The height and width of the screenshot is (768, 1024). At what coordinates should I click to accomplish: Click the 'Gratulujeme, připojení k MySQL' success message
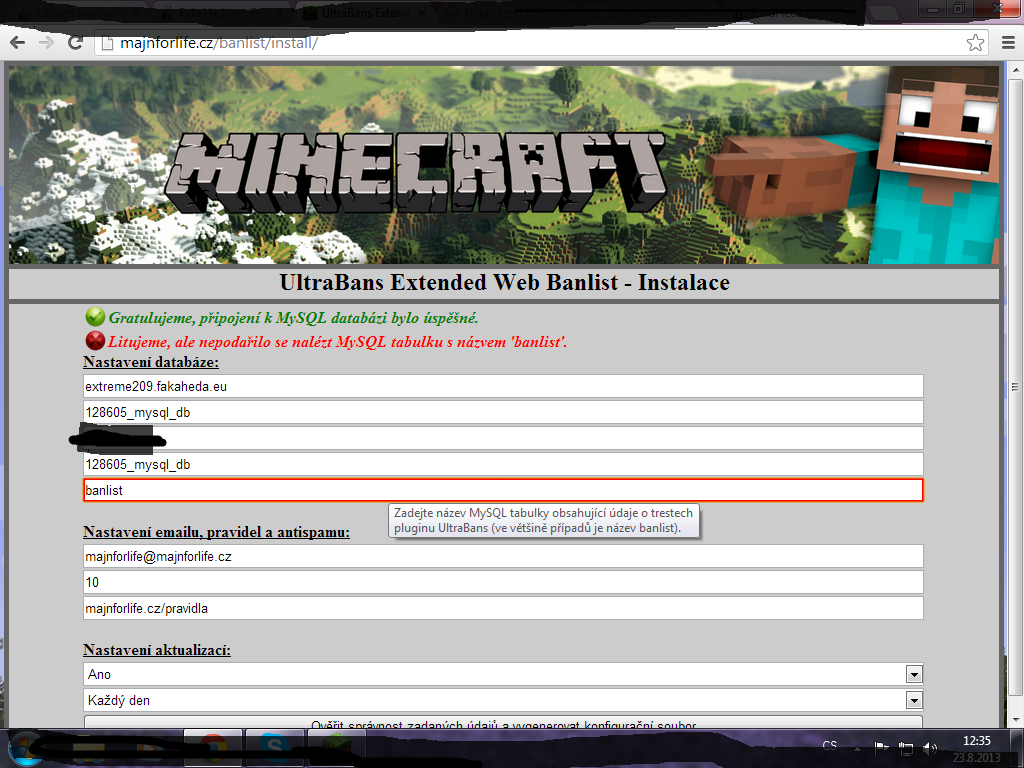click(x=293, y=318)
